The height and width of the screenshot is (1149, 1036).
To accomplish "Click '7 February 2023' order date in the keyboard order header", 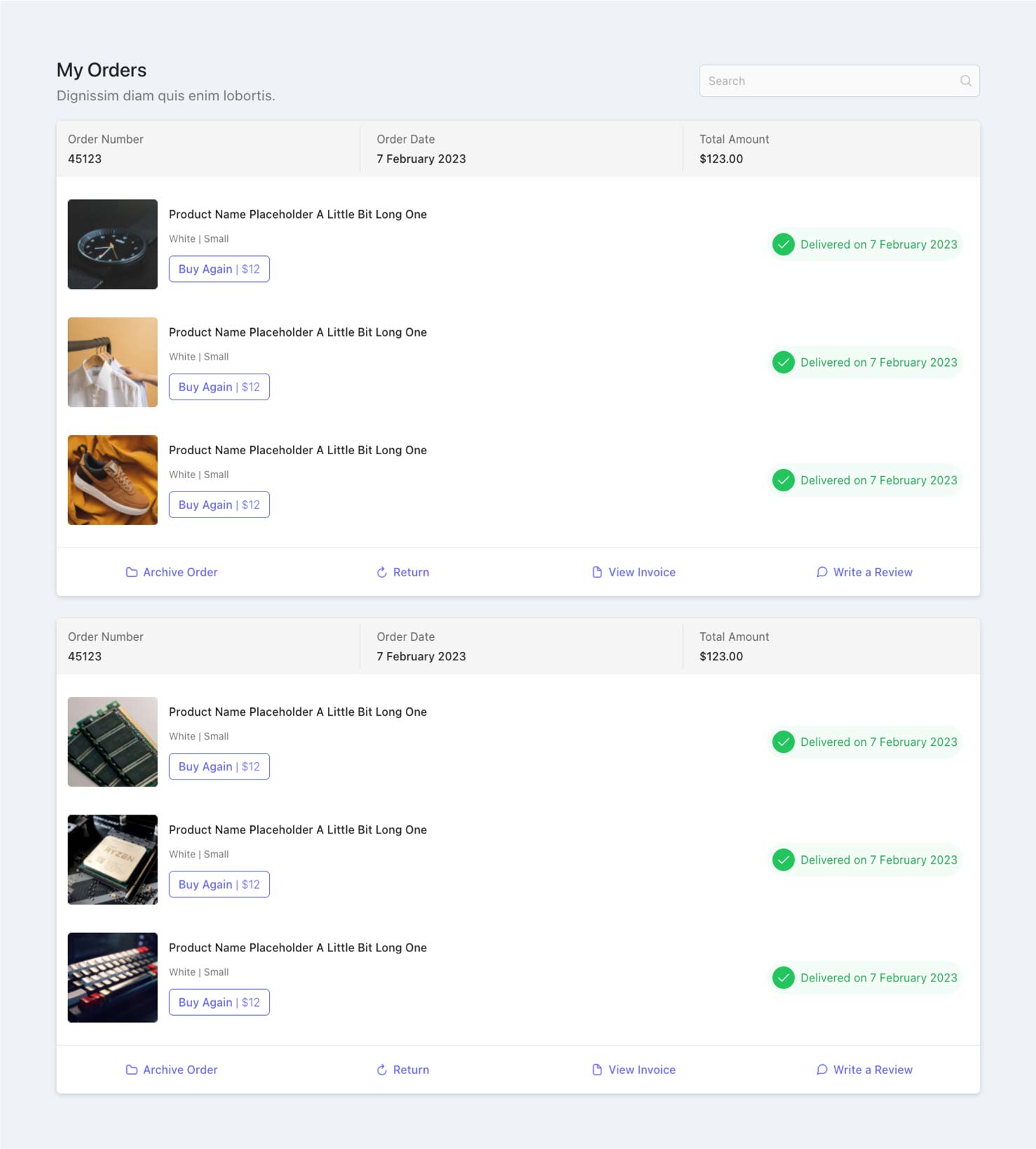I will coord(421,657).
